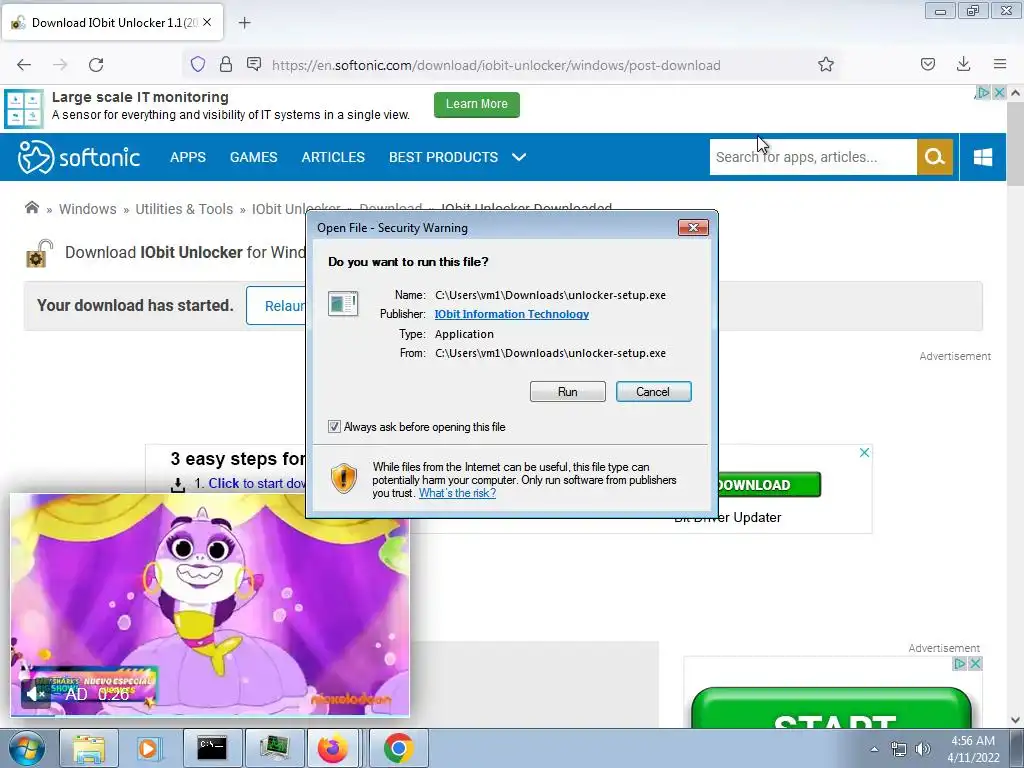Uncheck Always ask before opening this file
Viewport: 1024px width, 768px height.
334,426
